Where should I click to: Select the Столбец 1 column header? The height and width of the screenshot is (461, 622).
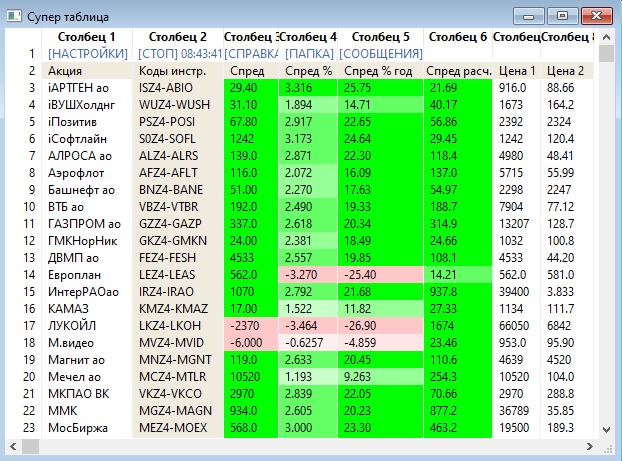[x=86, y=36]
